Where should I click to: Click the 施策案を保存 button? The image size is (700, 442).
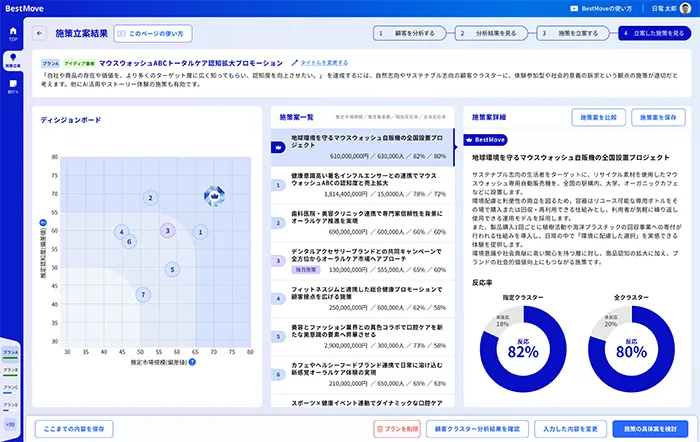pyautogui.click(x=655, y=117)
